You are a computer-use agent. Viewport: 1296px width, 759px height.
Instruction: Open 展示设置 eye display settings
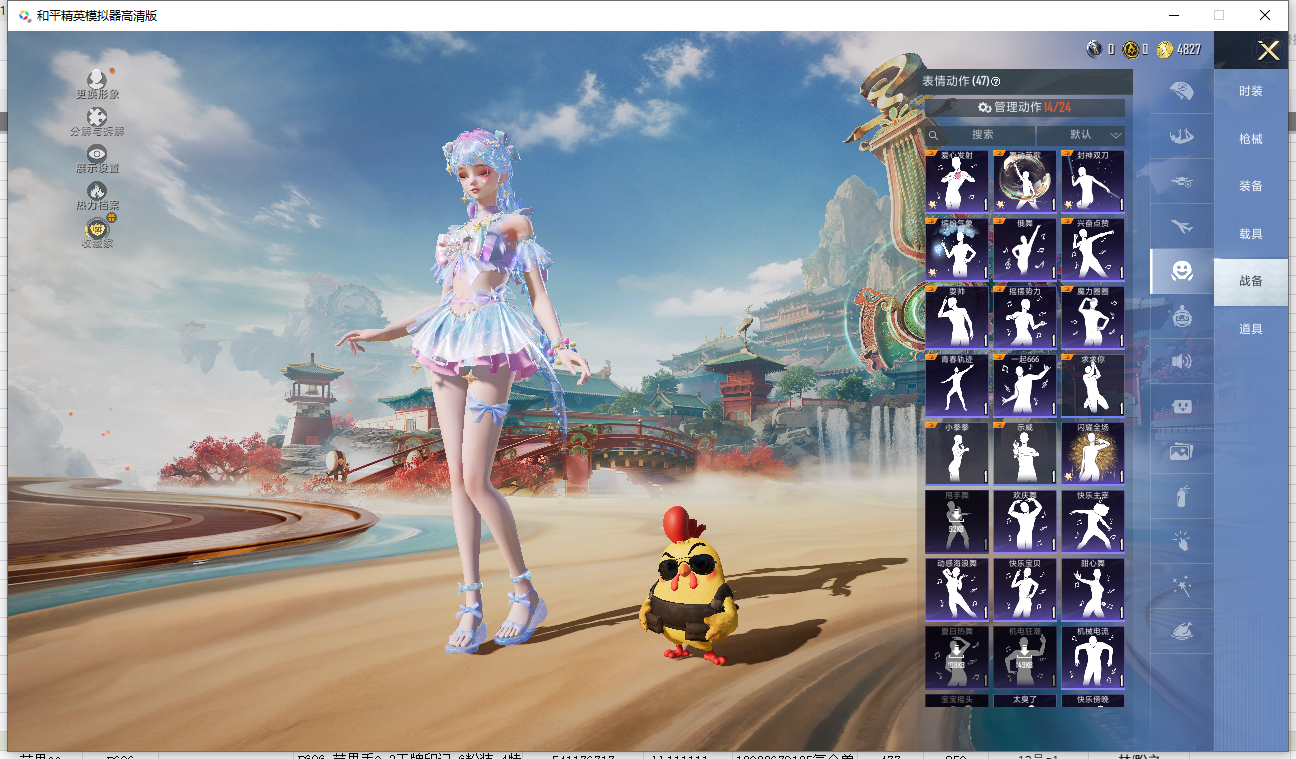(x=97, y=154)
